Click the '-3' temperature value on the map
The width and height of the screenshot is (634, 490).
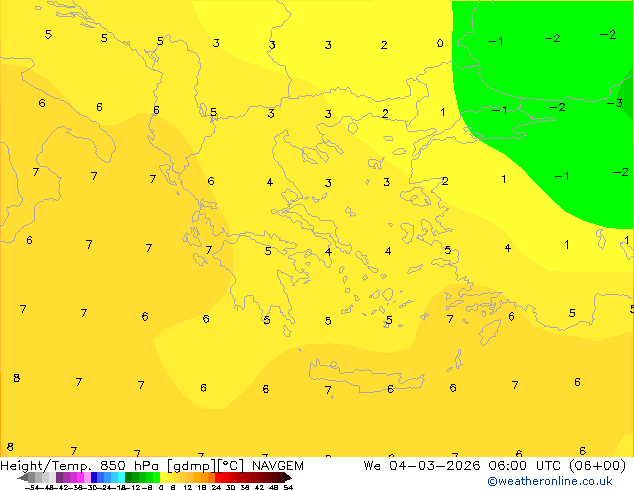(615, 103)
